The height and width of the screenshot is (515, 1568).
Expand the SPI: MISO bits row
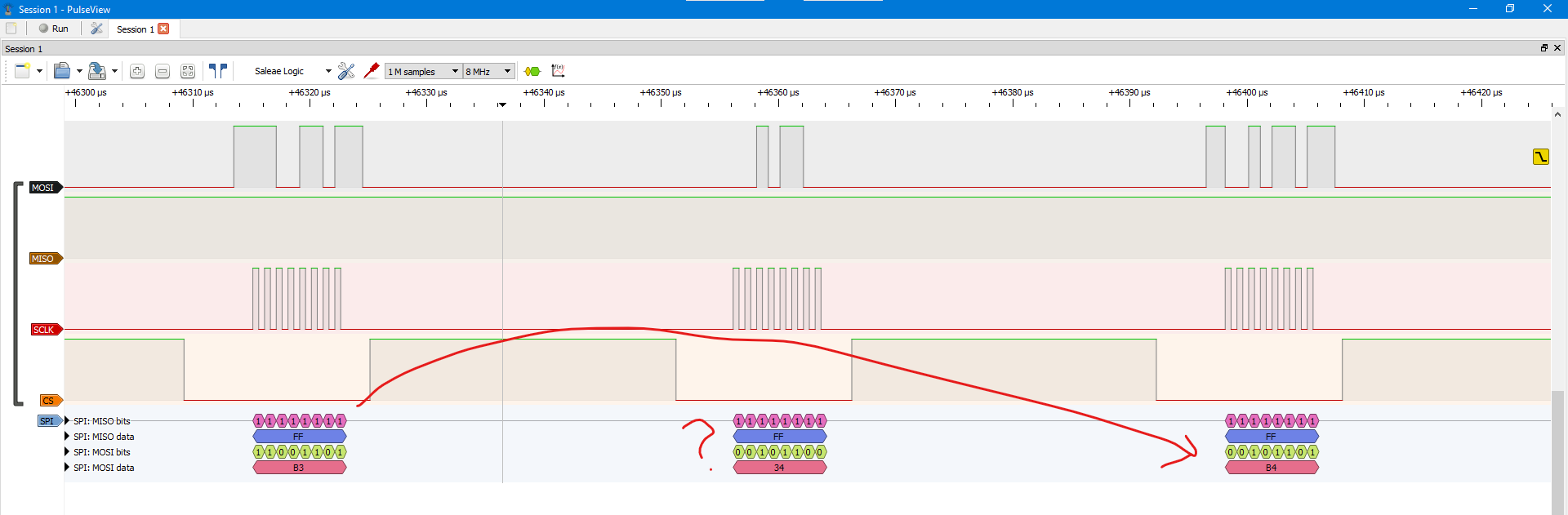tap(67, 421)
